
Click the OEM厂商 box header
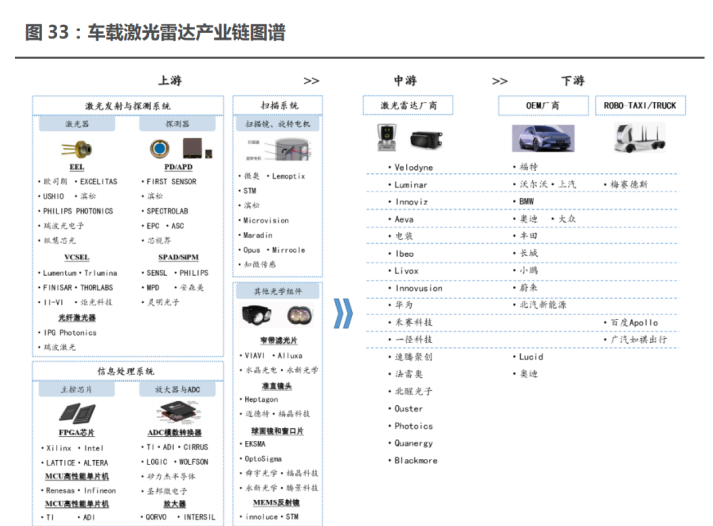coord(543,105)
